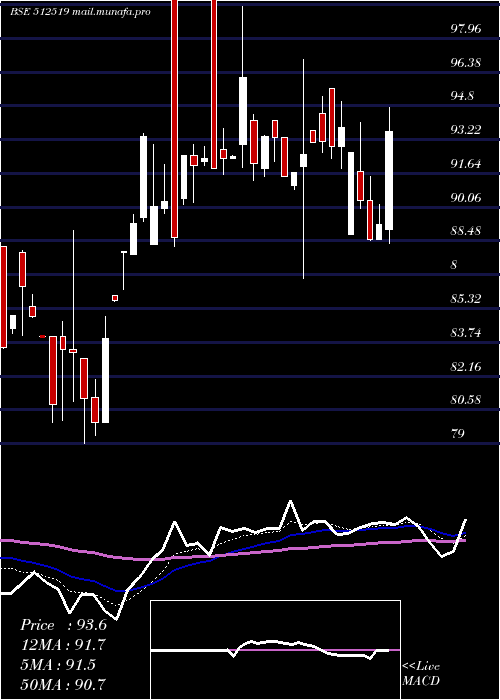500x700 pixels.
Task: Select the 94.8 price axis label
Action: (x=462, y=96)
